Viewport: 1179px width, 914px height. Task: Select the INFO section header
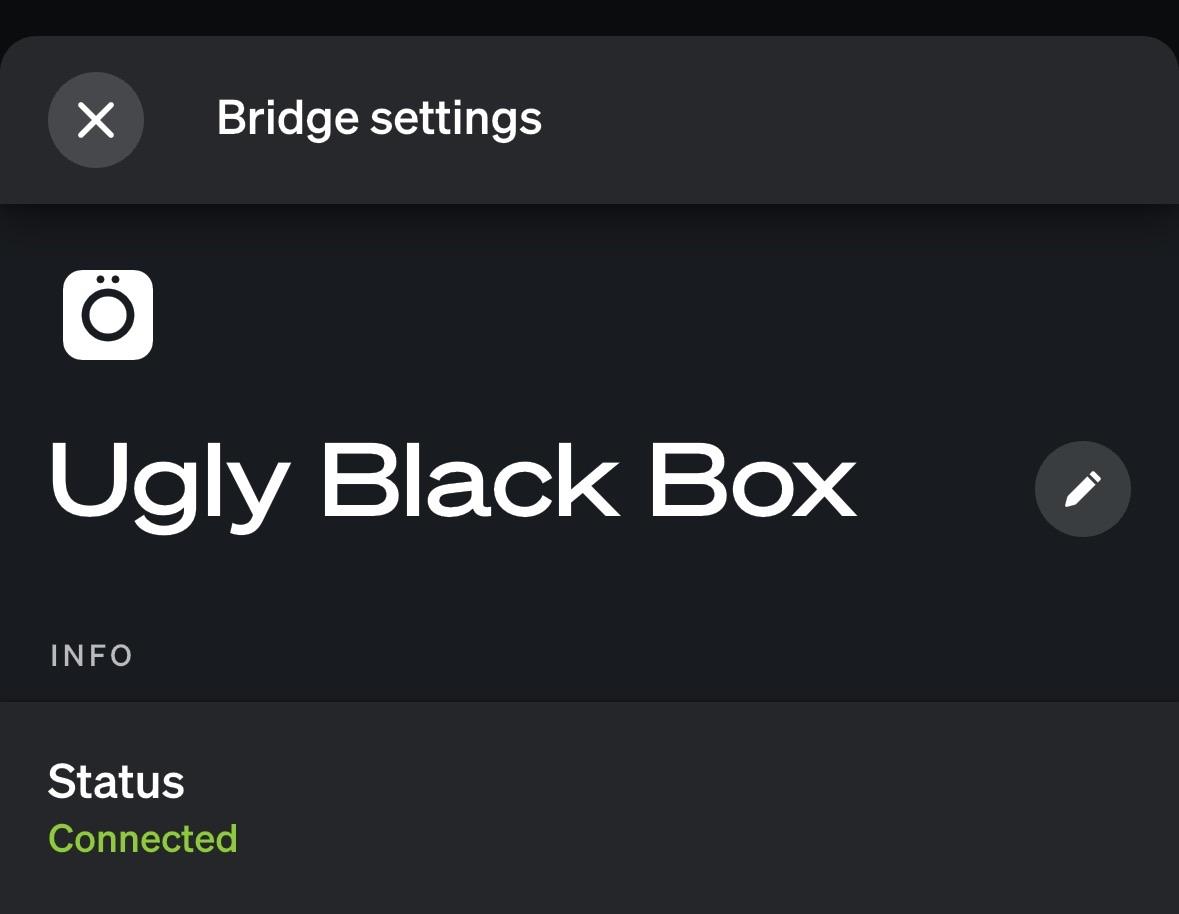pyautogui.click(x=92, y=656)
